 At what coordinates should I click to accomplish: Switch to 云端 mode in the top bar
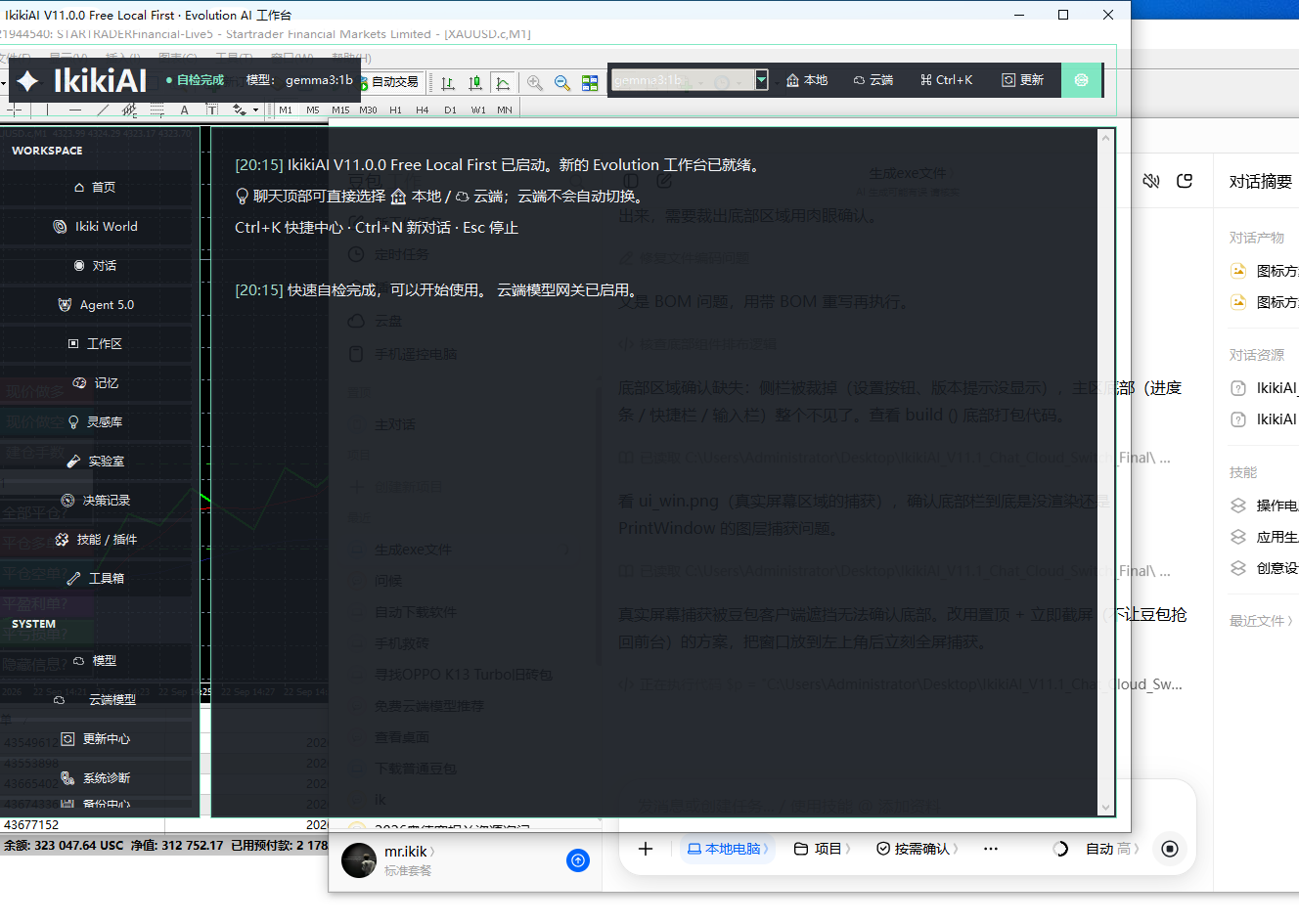[x=873, y=80]
